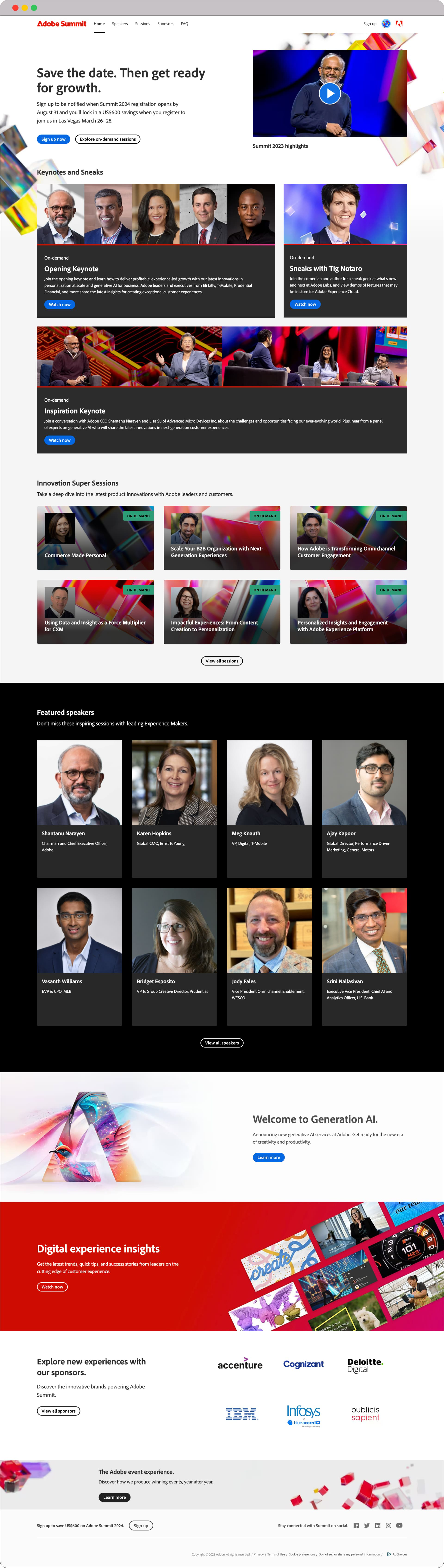This screenshot has width=444, height=1568.
Task: Open the Twitter social icon in footer
Action: pos(367,1525)
